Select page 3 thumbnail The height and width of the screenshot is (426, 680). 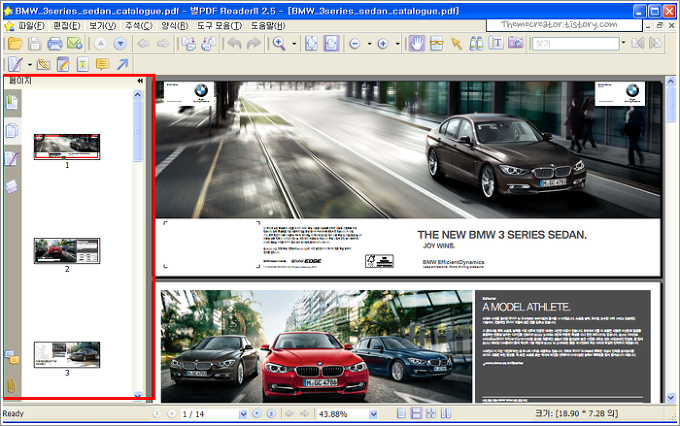67,355
